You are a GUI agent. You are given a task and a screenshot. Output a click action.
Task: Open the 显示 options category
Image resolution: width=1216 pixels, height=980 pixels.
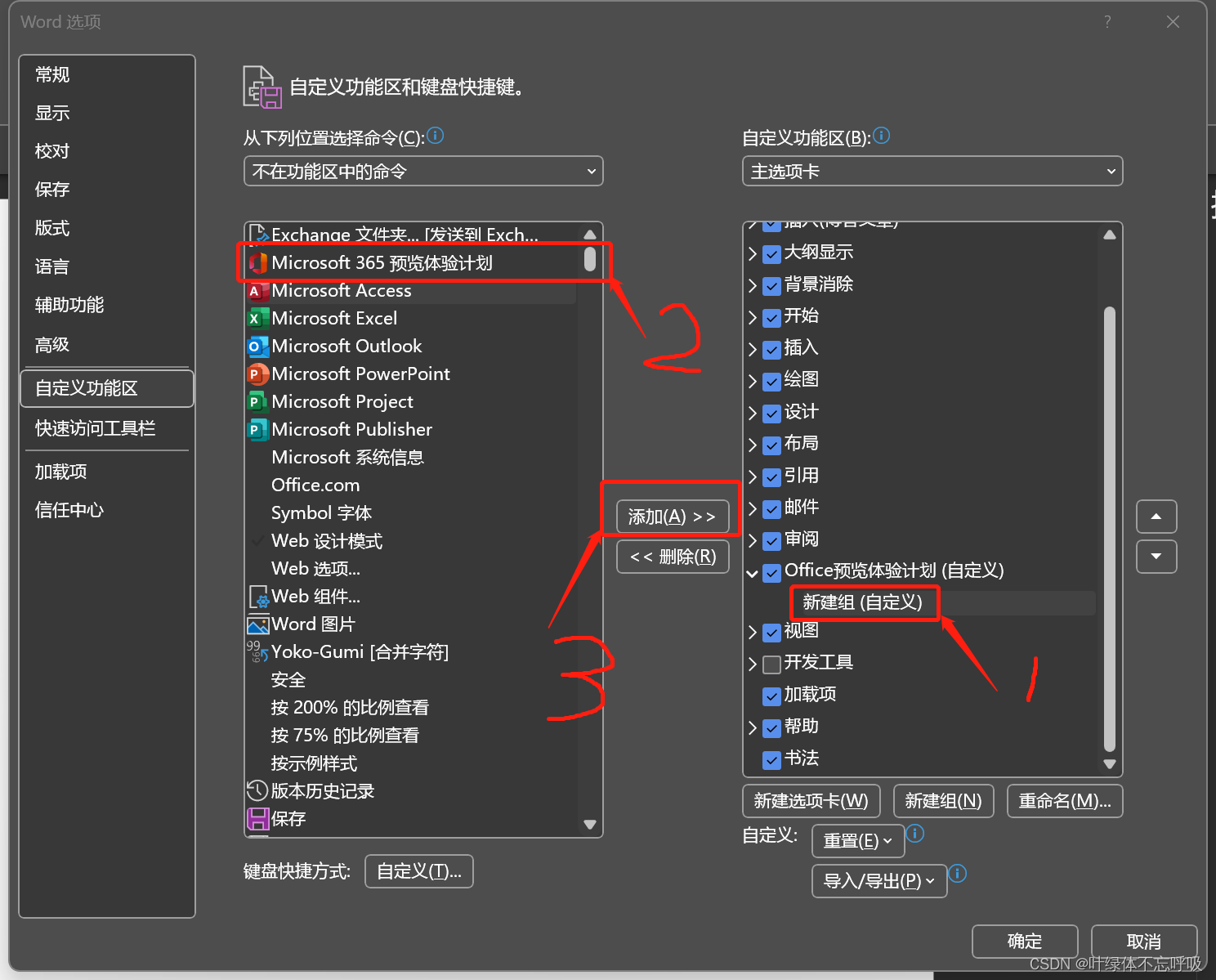click(107, 113)
